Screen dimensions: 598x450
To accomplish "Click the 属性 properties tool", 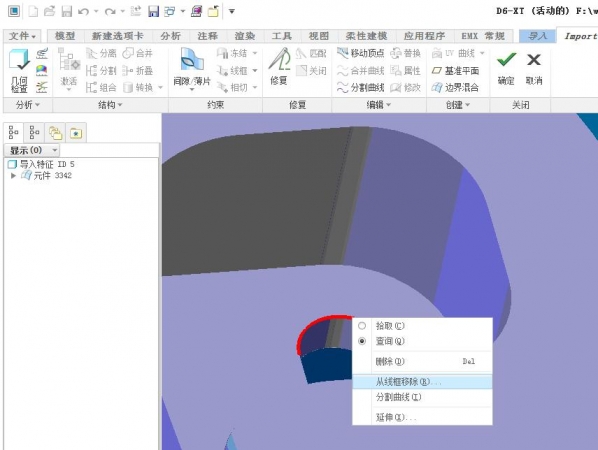I will 405,71.
